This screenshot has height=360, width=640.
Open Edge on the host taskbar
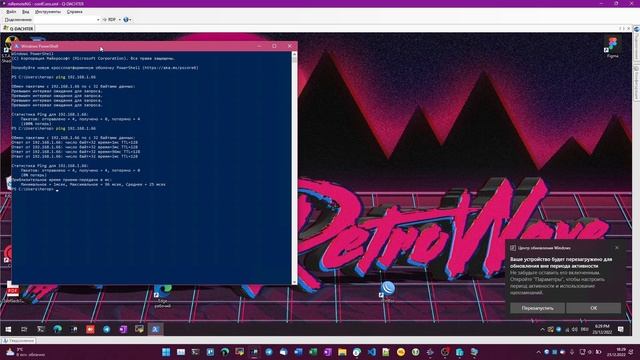tap(225, 352)
